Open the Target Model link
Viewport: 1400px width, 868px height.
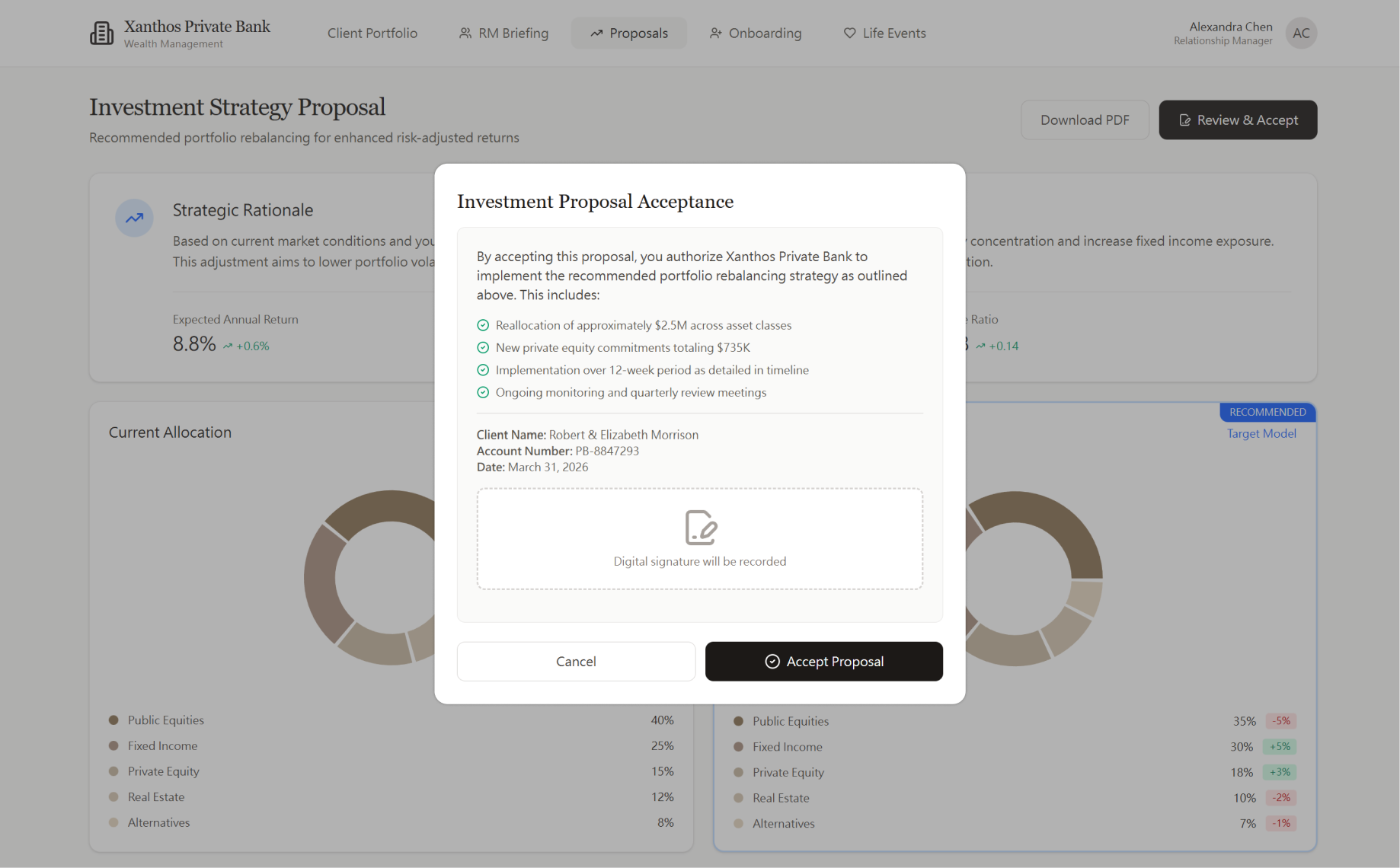pyautogui.click(x=1261, y=432)
